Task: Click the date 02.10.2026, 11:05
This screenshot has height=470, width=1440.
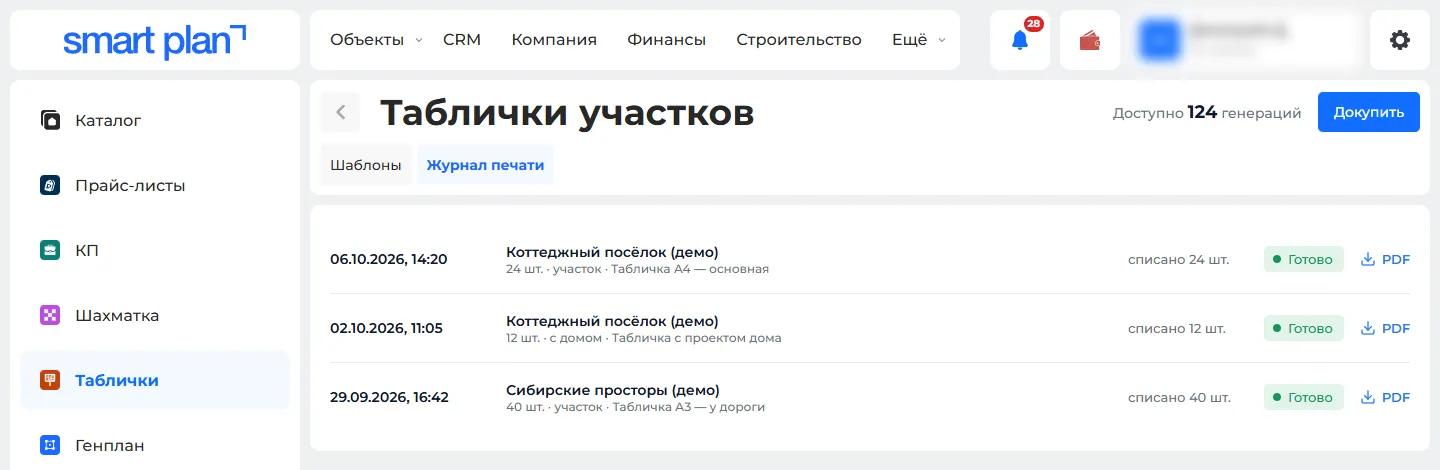Action: pyautogui.click(x=386, y=328)
